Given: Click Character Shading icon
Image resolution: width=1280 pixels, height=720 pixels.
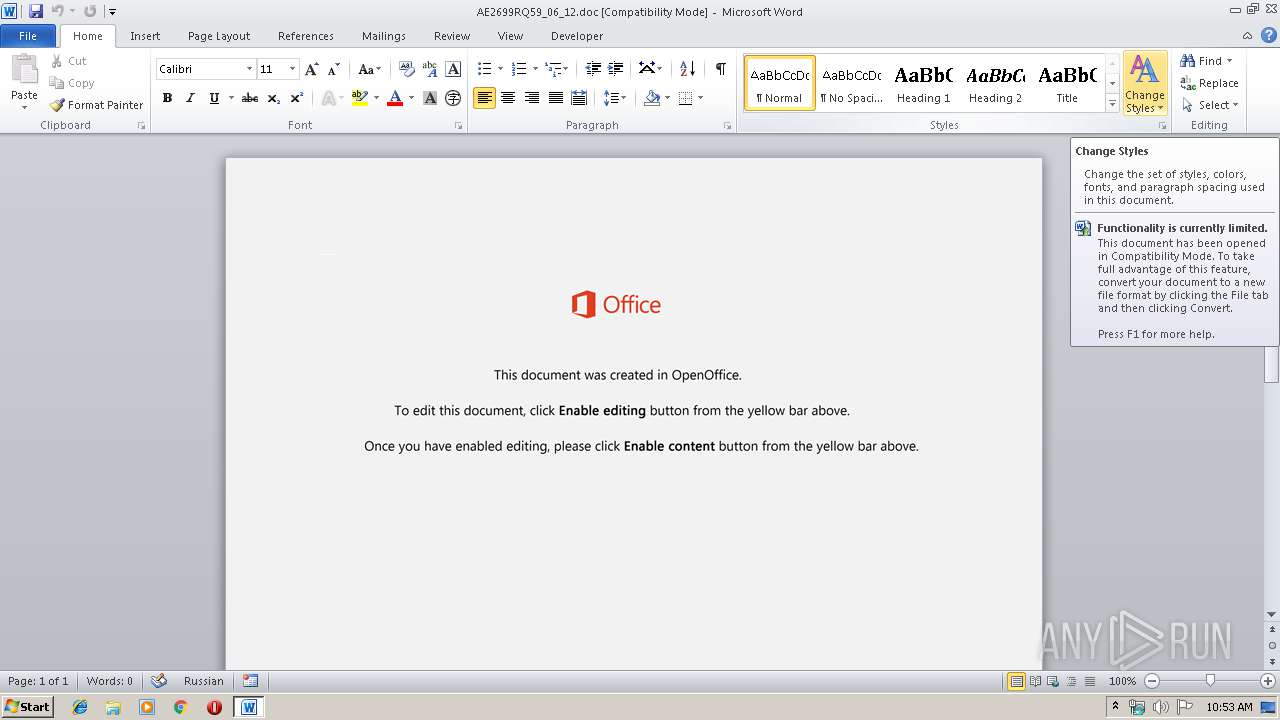Looking at the screenshot, I should tap(430, 98).
